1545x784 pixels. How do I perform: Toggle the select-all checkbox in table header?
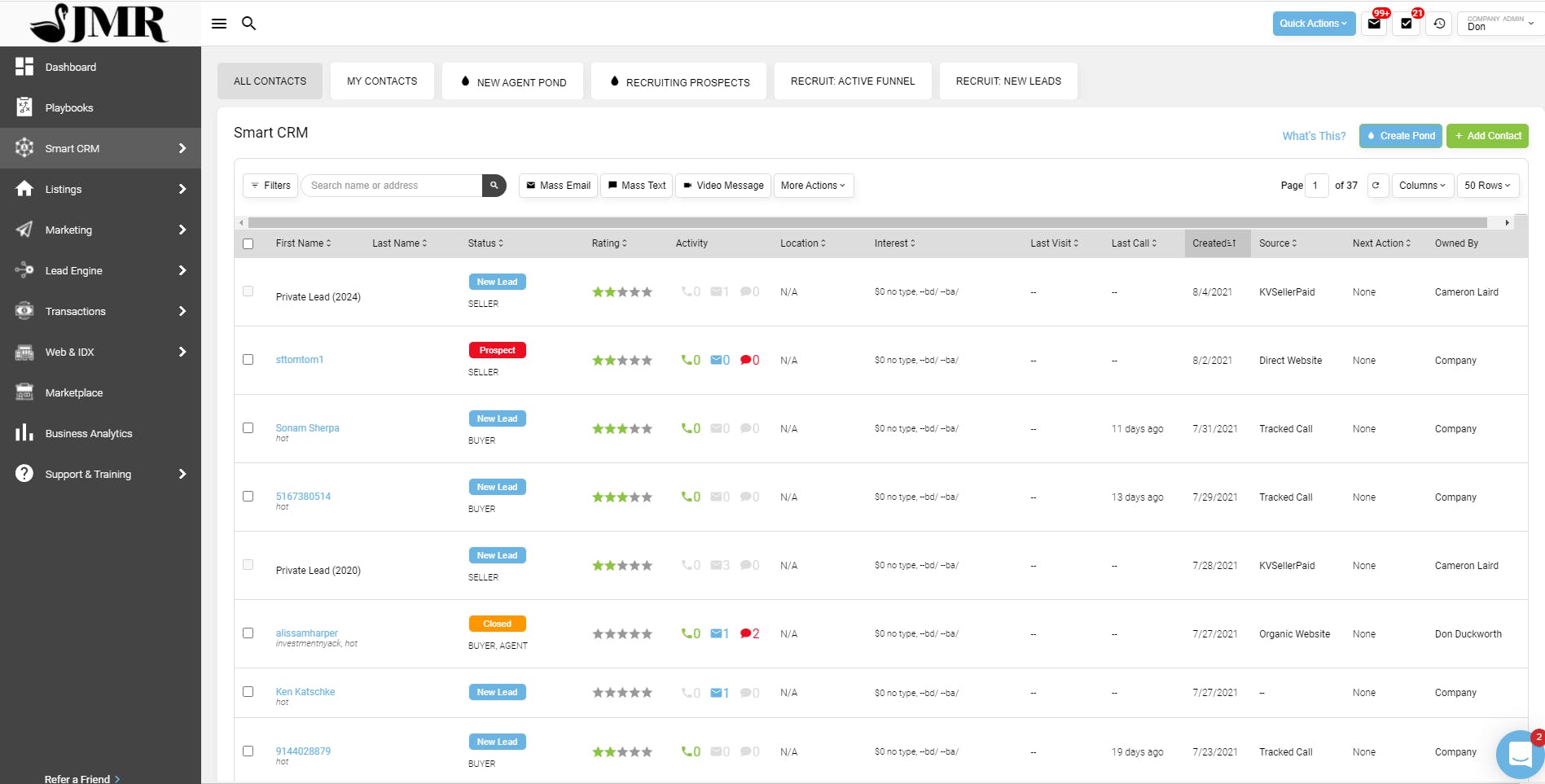[x=248, y=243]
